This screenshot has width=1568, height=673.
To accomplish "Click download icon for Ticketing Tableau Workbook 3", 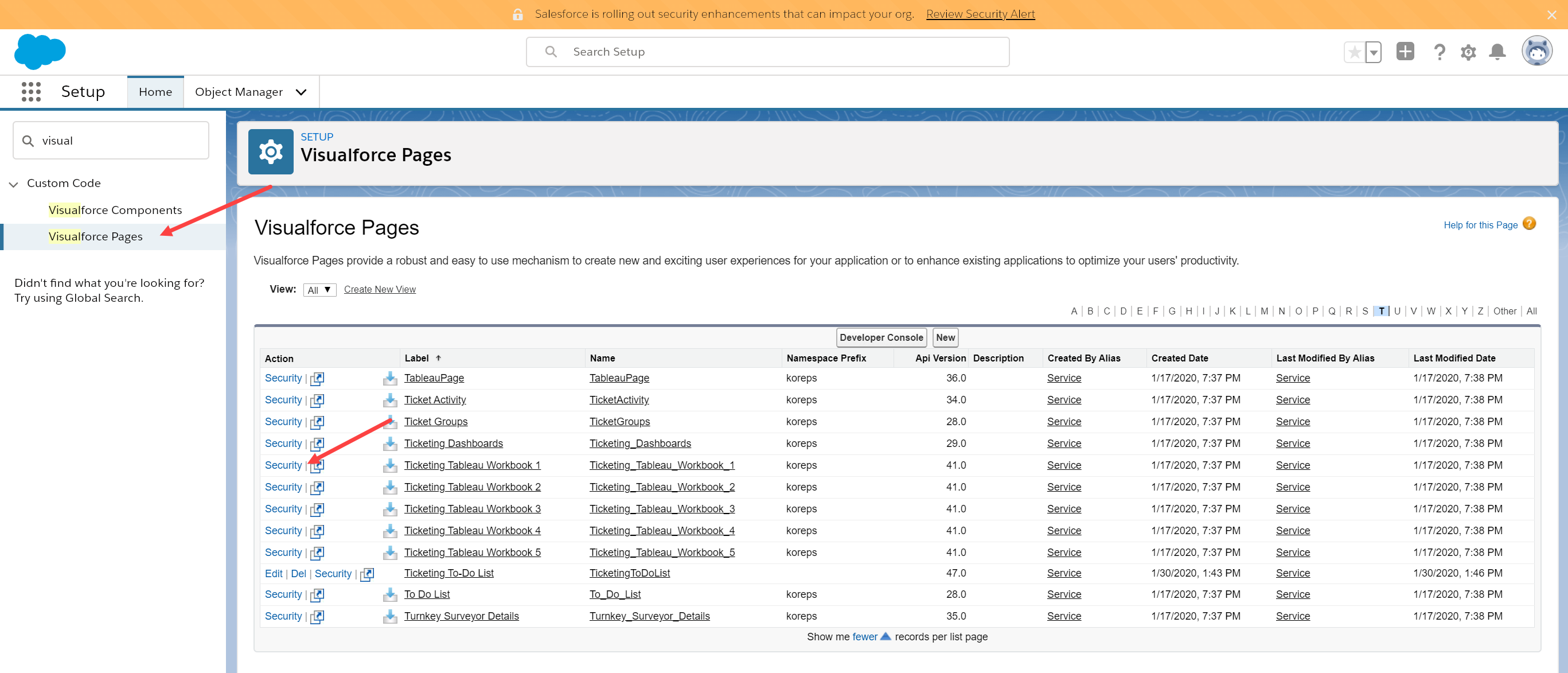I will click(389, 509).
